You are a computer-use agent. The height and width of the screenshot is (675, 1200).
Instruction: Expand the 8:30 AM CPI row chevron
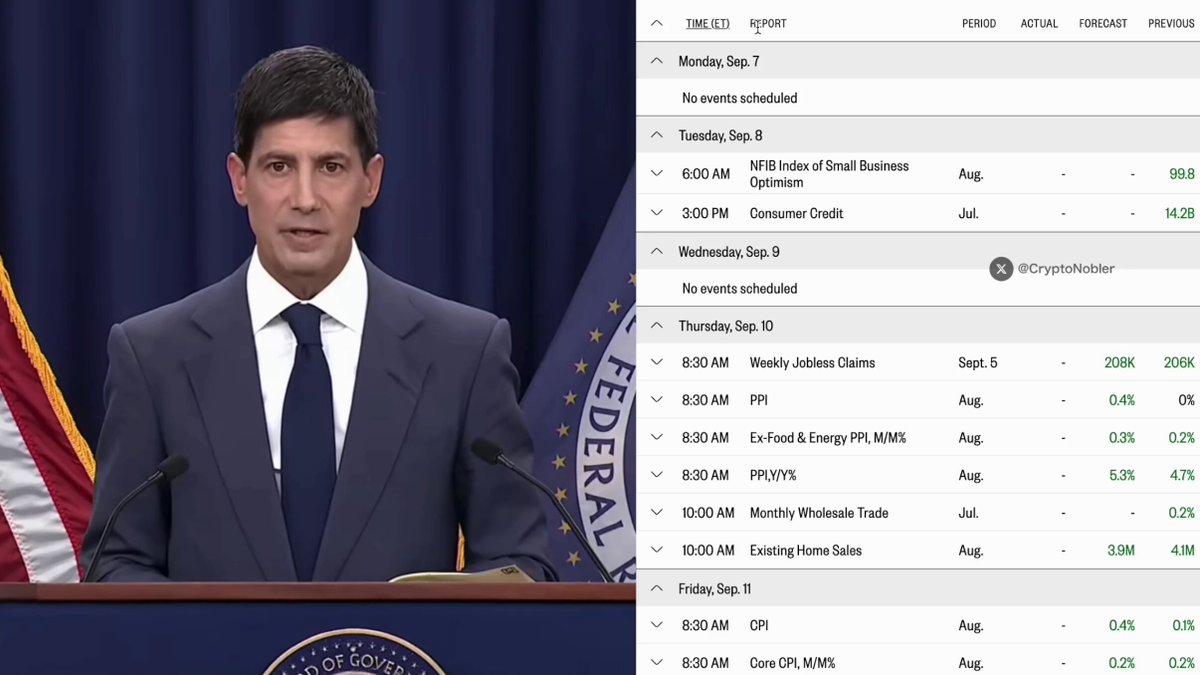tap(656, 625)
